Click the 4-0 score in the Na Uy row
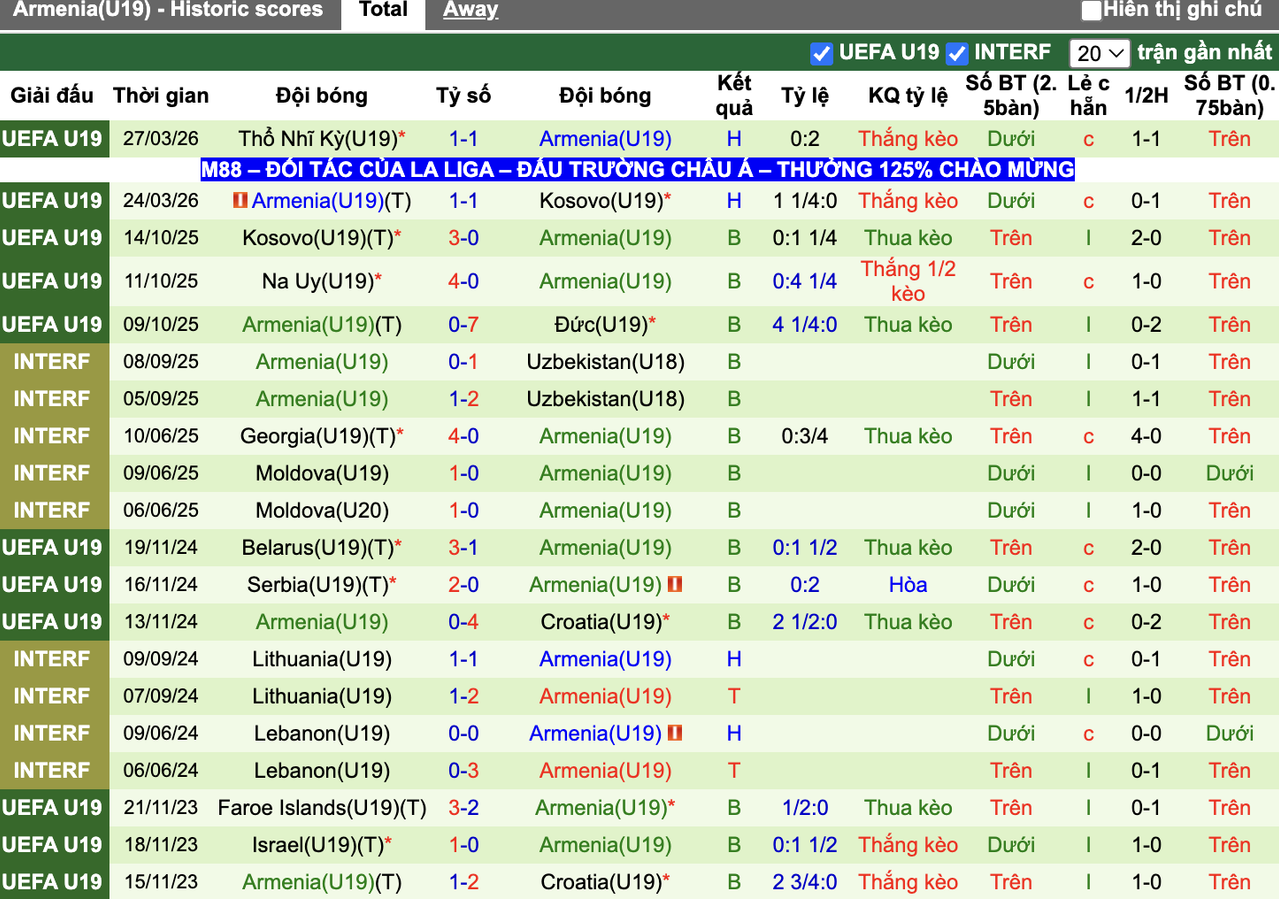The image size is (1279, 899). (463, 282)
